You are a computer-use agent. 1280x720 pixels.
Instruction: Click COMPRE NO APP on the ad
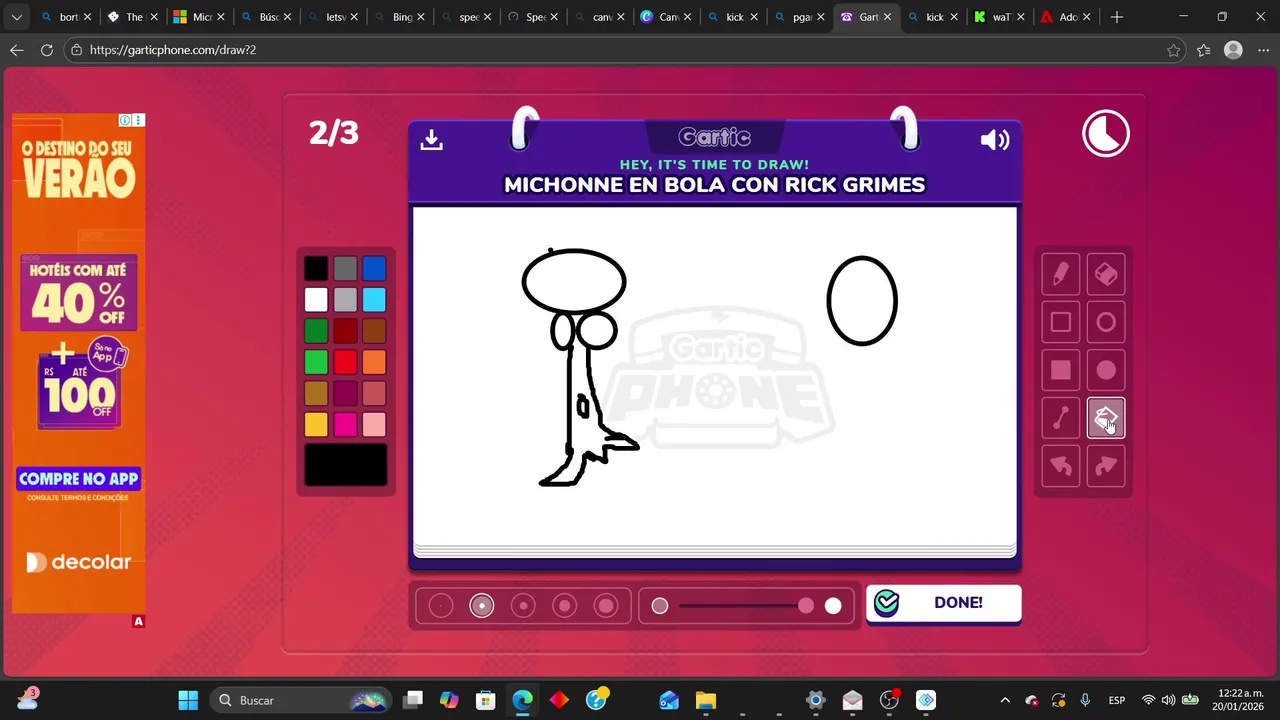click(78, 479)
